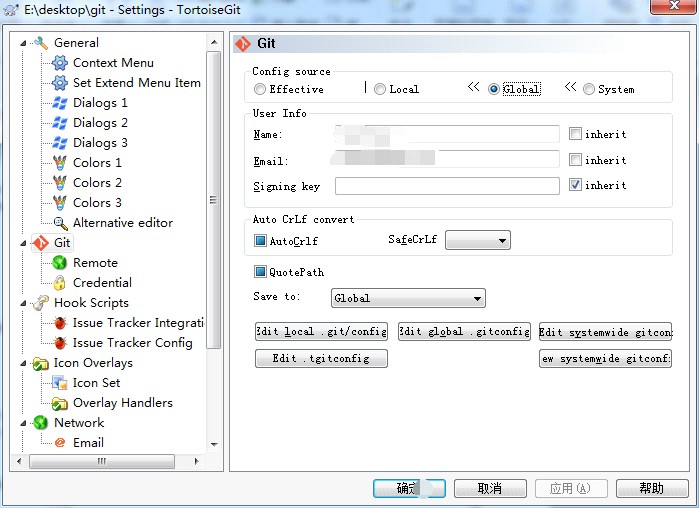
Task: Click the tree scroll down arrow
Action: (x=214, y=444)
